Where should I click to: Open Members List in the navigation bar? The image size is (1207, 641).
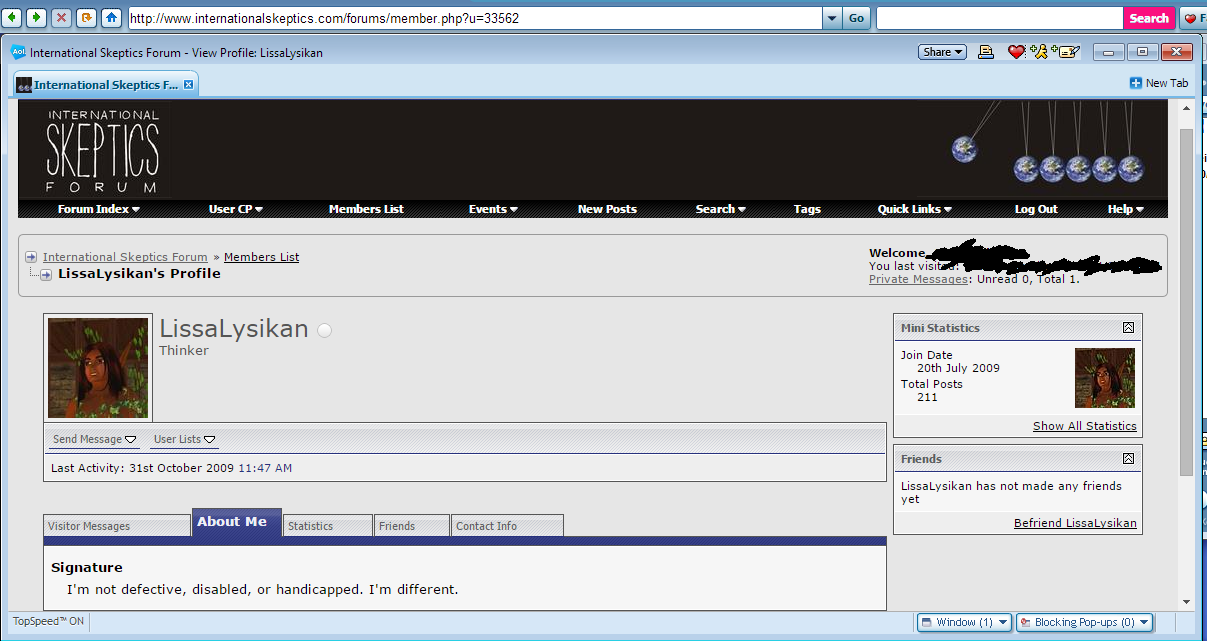366,209
